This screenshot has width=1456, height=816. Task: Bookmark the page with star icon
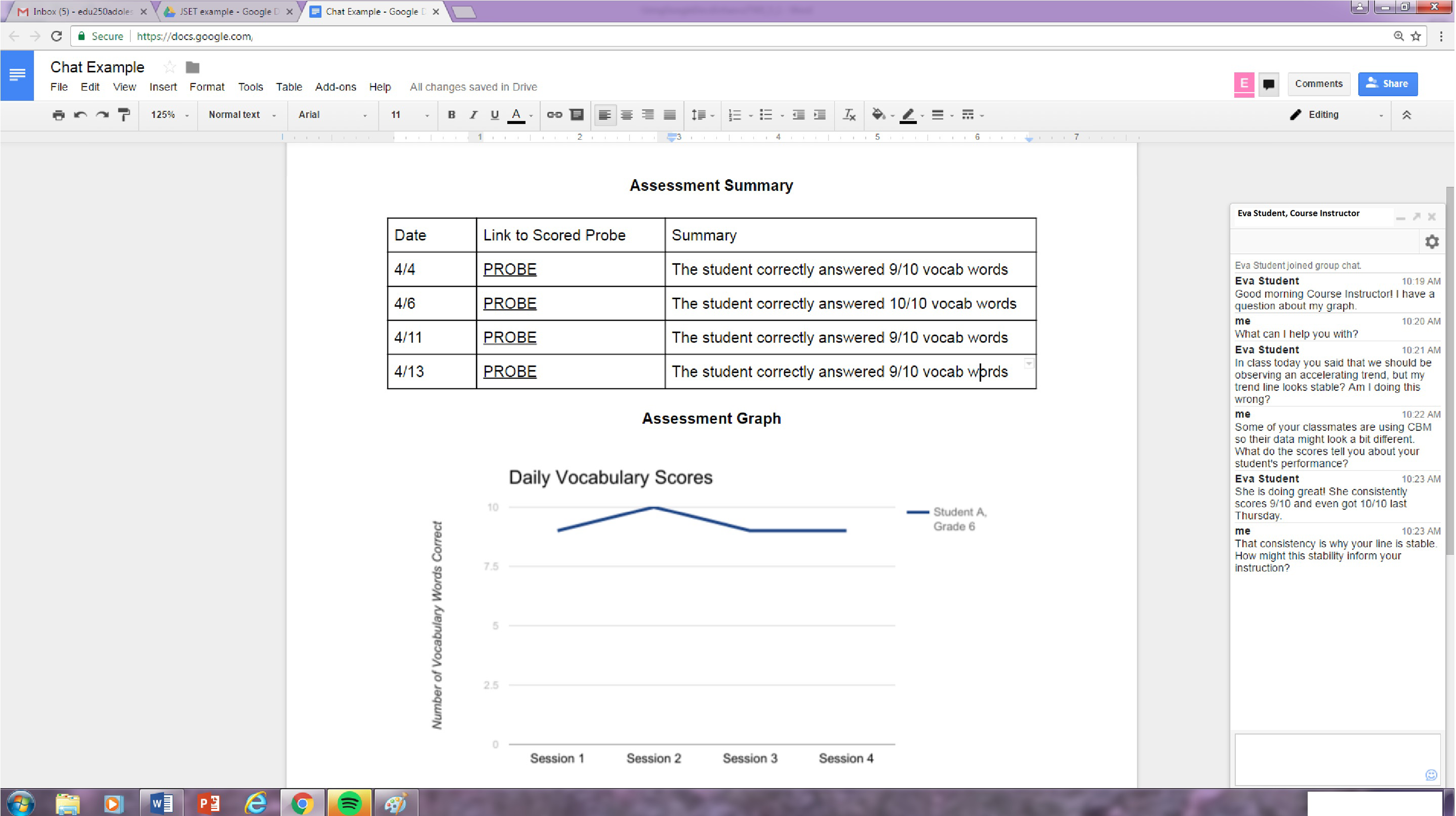click(x=1416, y=36)
